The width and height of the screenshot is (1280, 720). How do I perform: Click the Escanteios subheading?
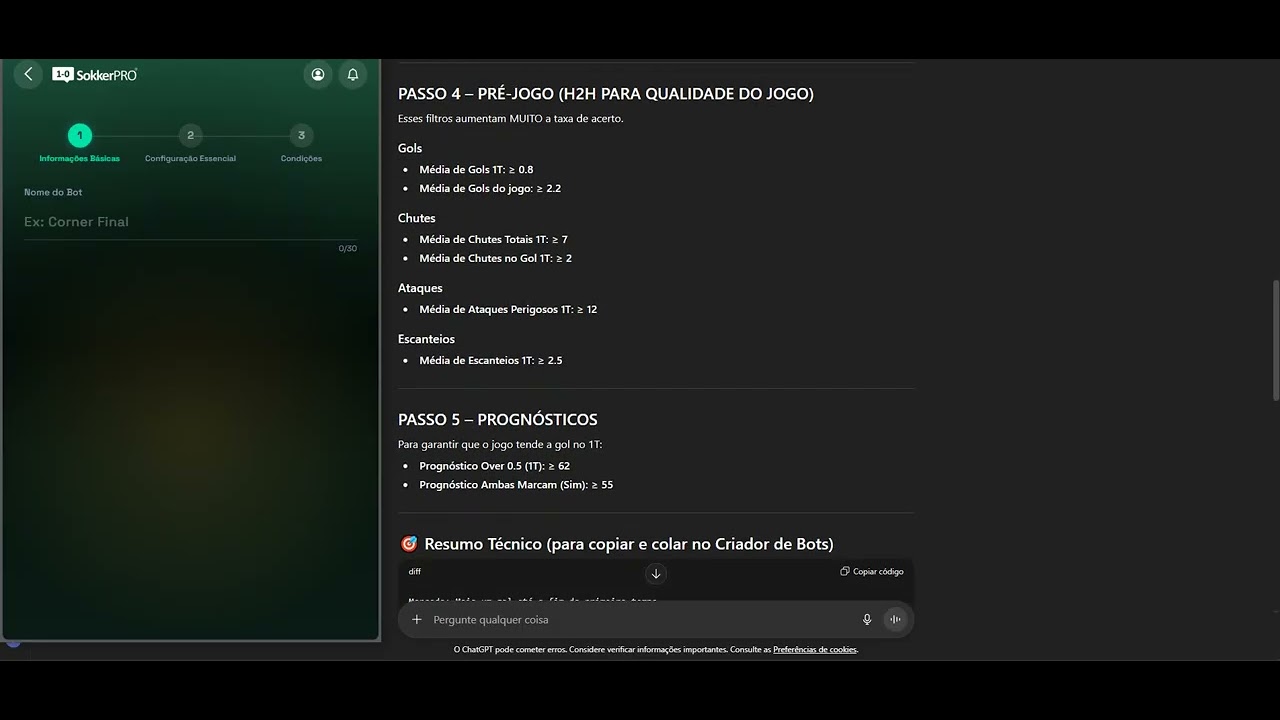point(426,339)
